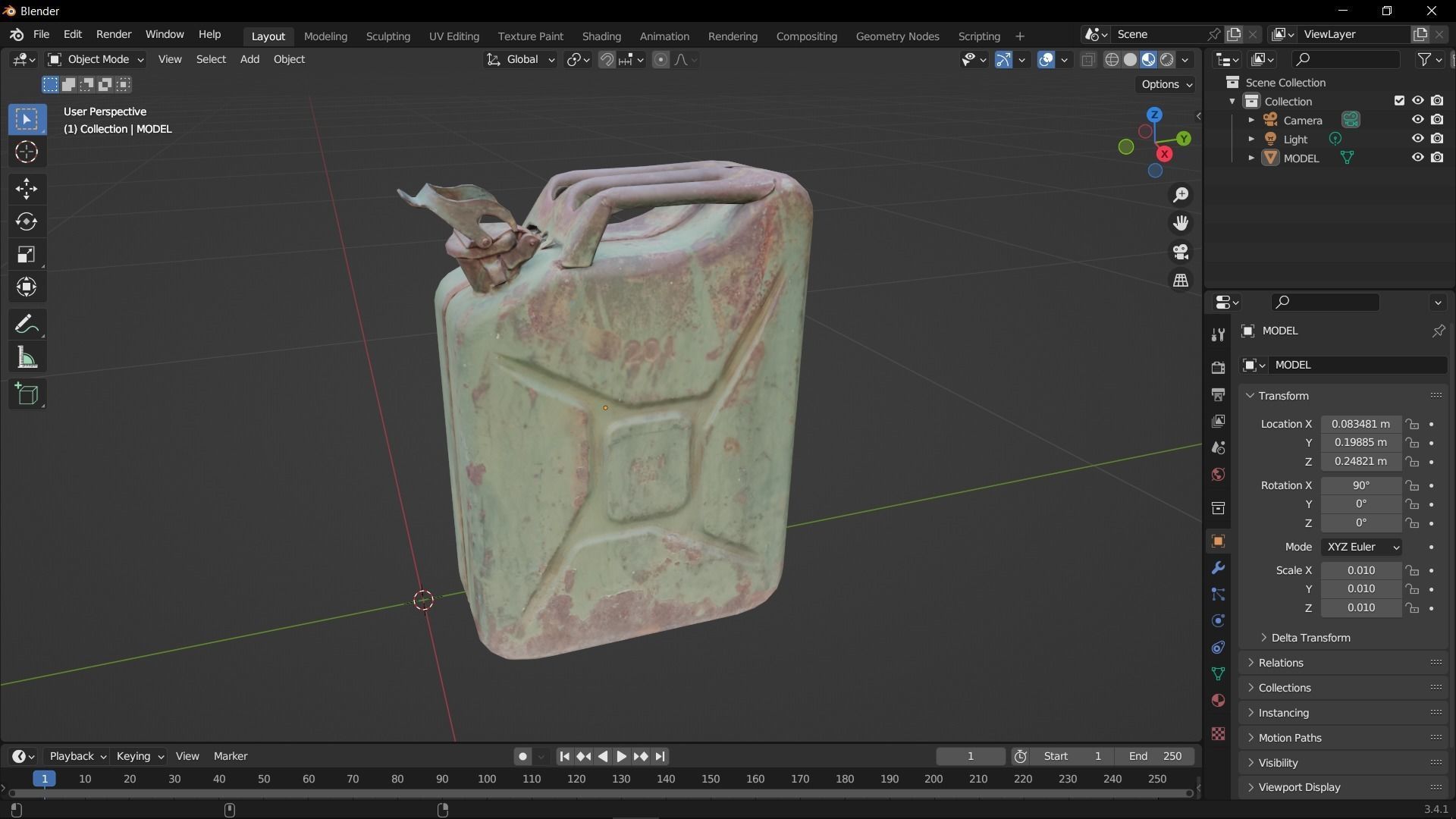Choose the Scale tool
Screen dimensions: 1456x819
tap(27, 255)
